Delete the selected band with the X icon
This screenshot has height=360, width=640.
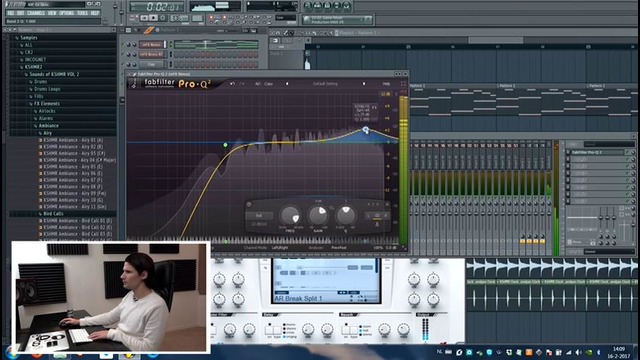[x=387, y=204]
